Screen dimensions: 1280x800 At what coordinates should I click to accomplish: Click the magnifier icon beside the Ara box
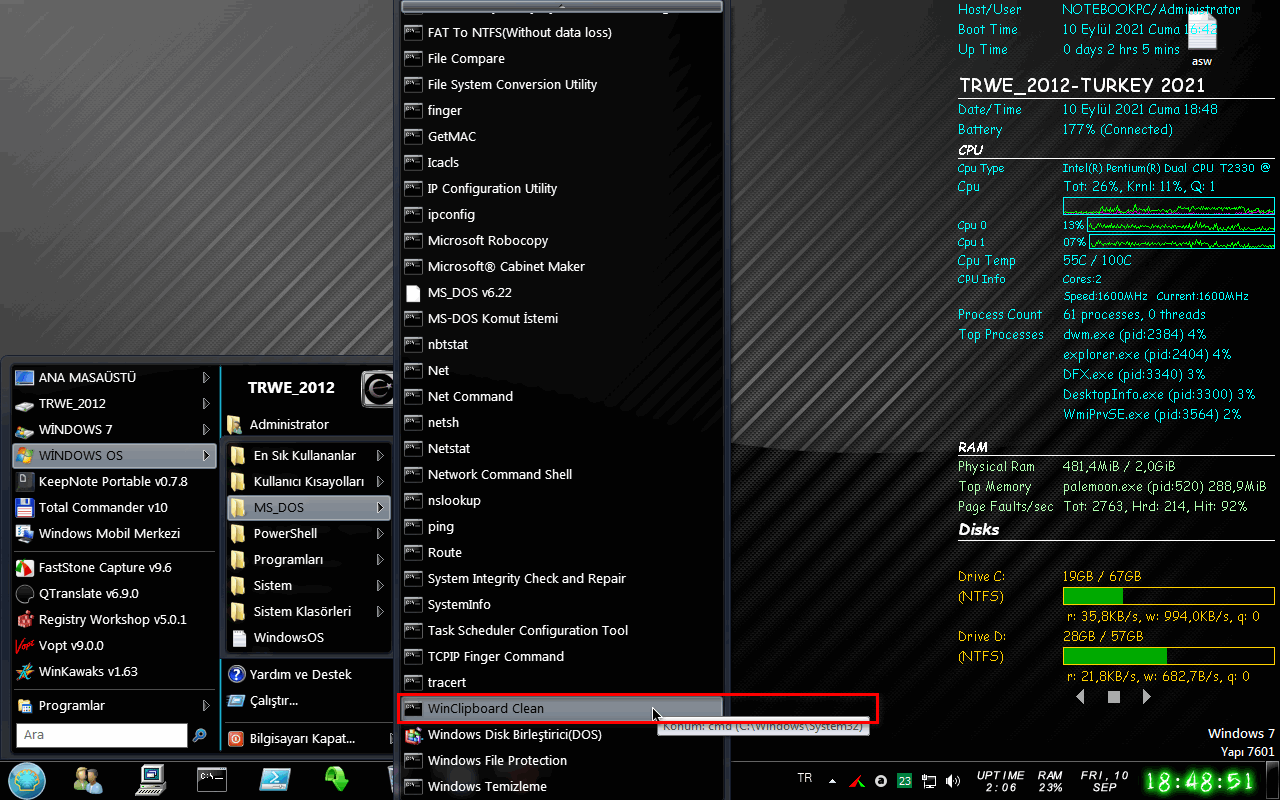click(200, 735)
